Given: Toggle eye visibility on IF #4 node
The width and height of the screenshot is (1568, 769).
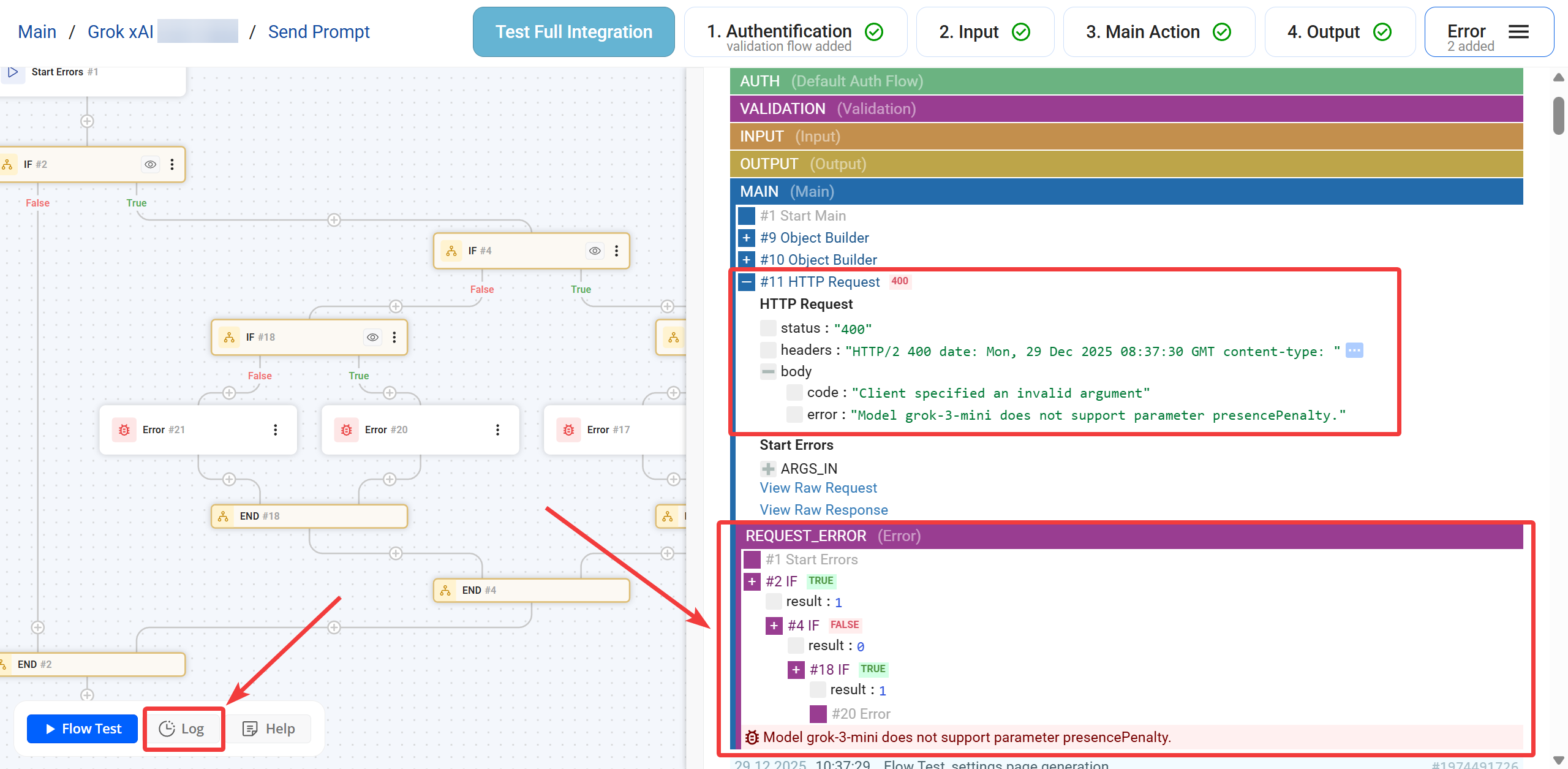Looking at the screenshot, I should tap(595, 251).
